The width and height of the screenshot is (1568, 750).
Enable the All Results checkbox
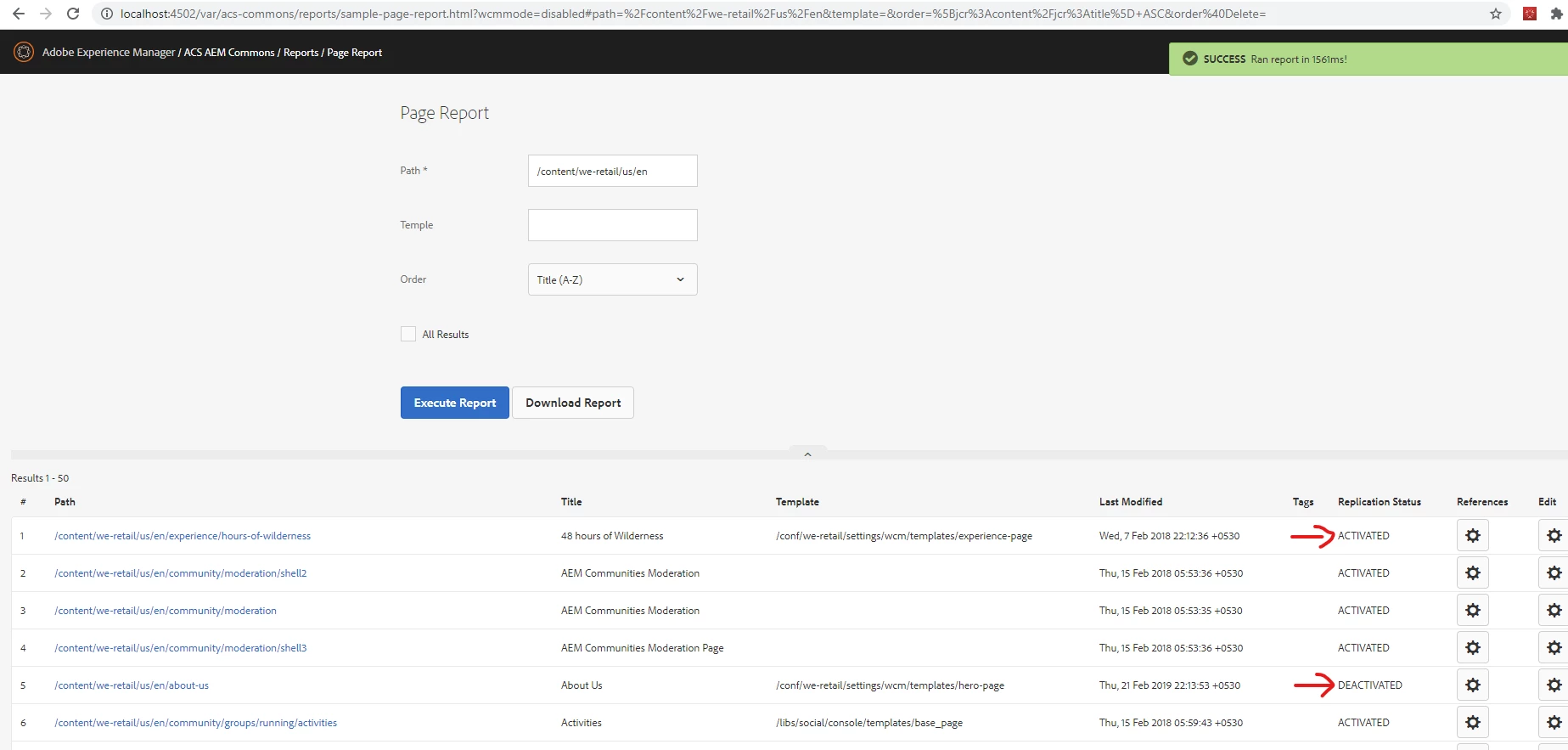[408, 334]
